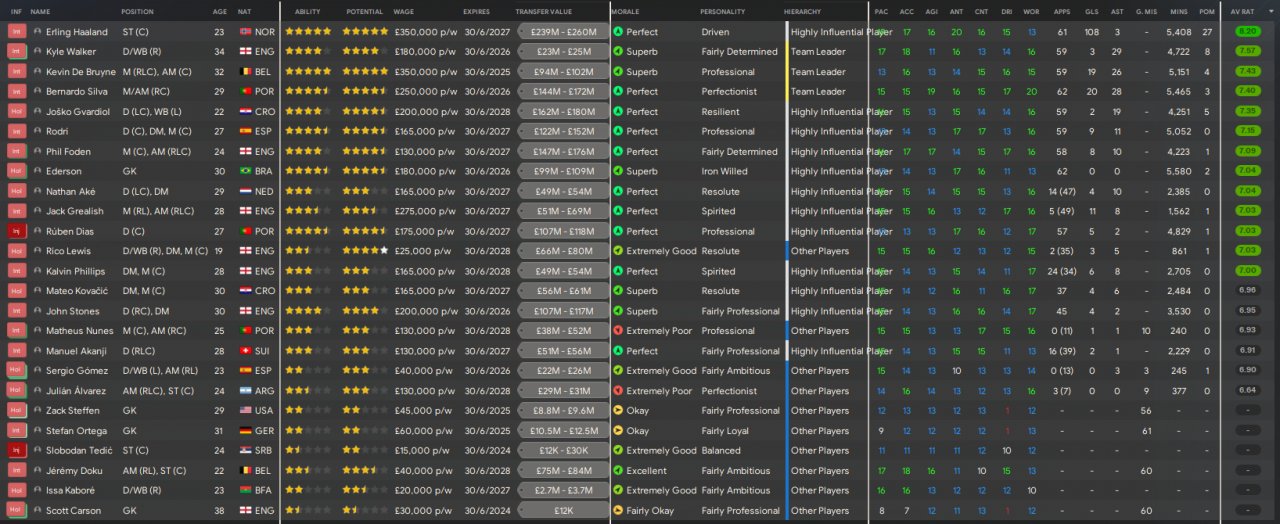The height and width of the screenshot is (524, 1280).
Task: Select 'Perfectionist' personality in Bernardo Silva's row
Action: [x=729, y=91]
